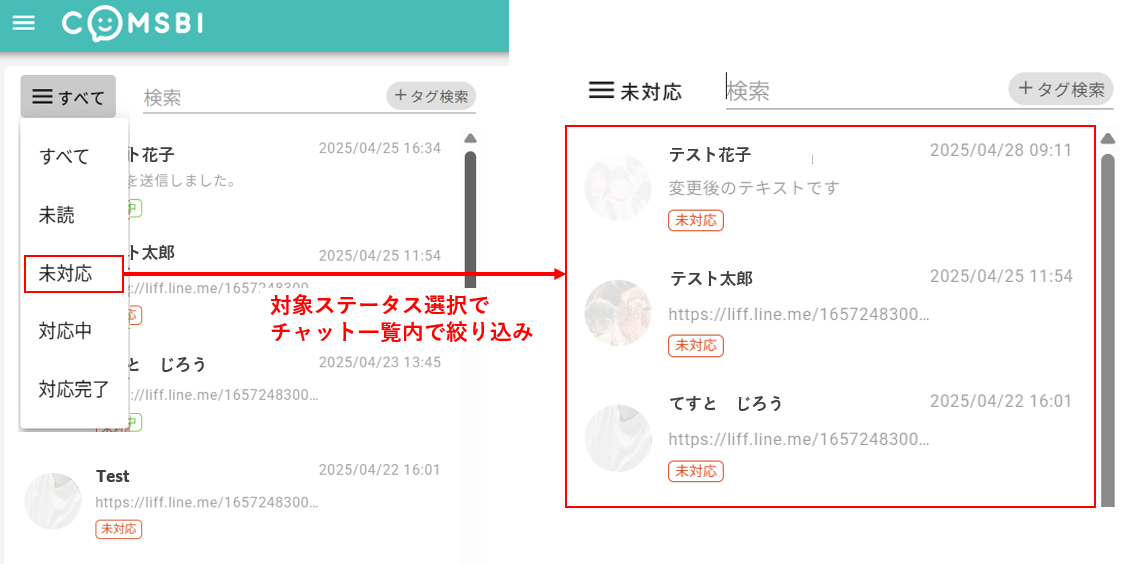The image size is (1124, 564).
Task: Click てすと じろう avatar in the right list
Action: (x=618, y=438)
